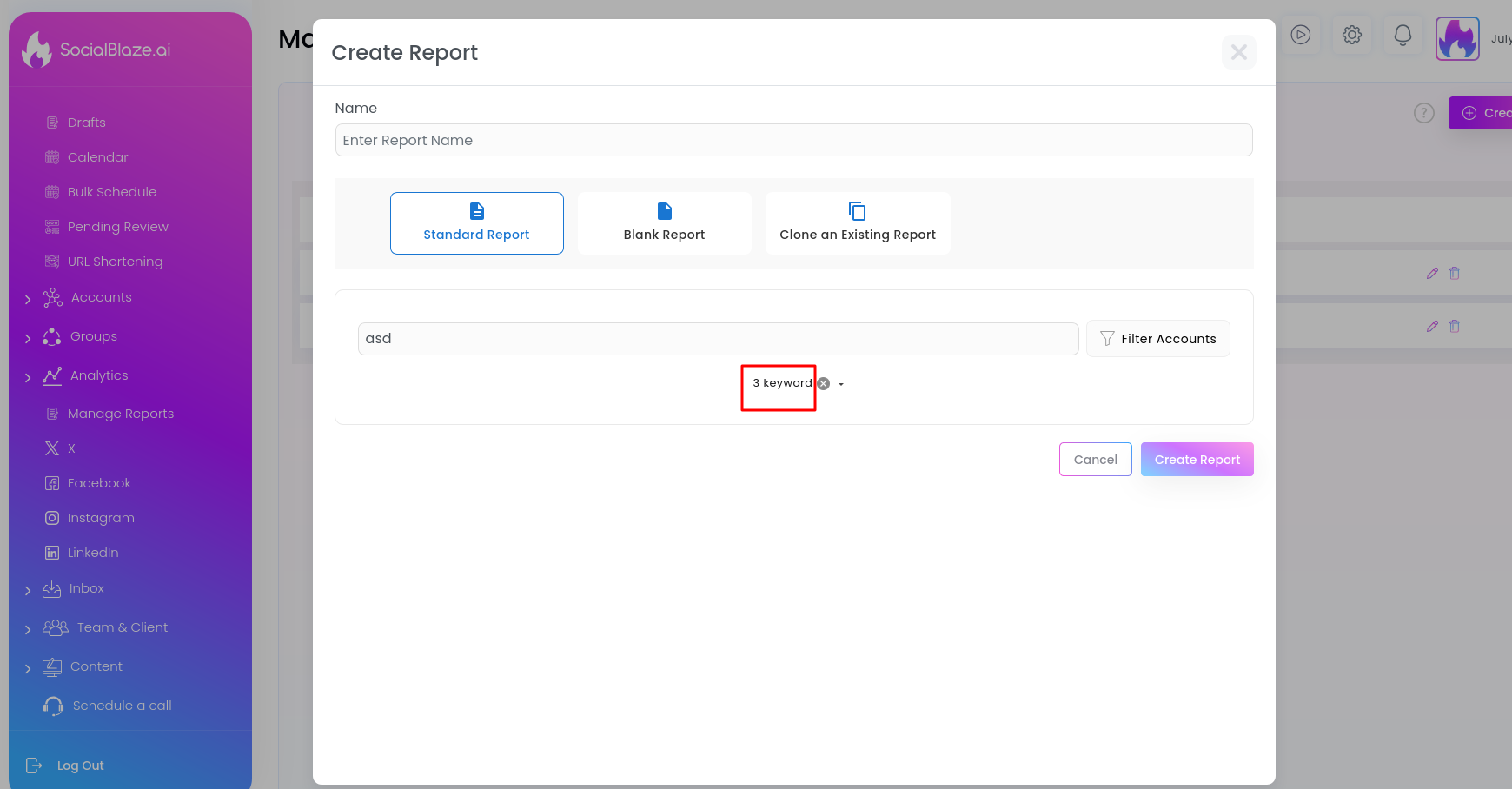The image size is (1512, 789).
Task: Click the account search field containing asd
Action: click(x=718, y=339)
